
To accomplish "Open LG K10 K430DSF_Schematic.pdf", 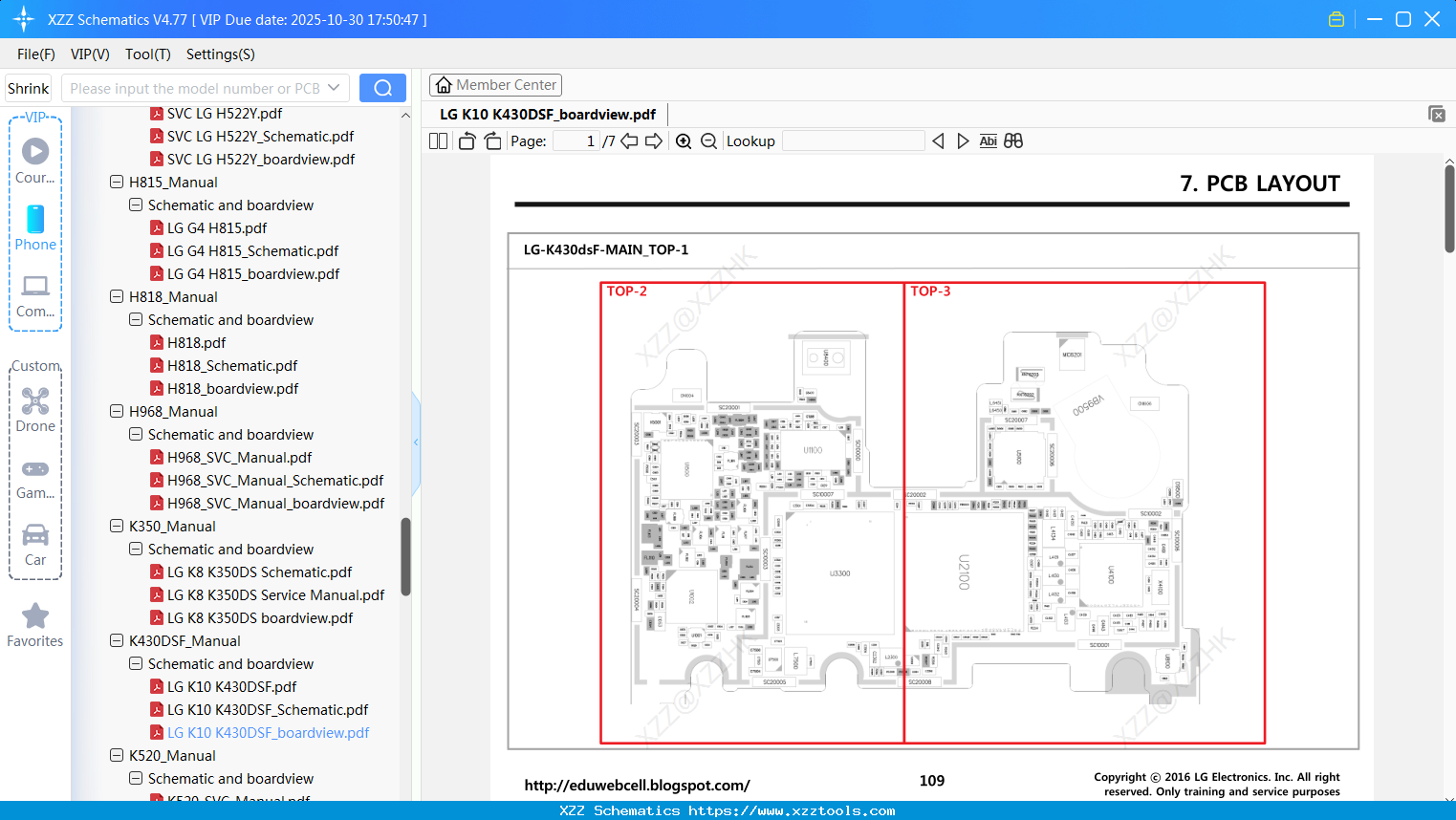I will [x=268, y=709].
